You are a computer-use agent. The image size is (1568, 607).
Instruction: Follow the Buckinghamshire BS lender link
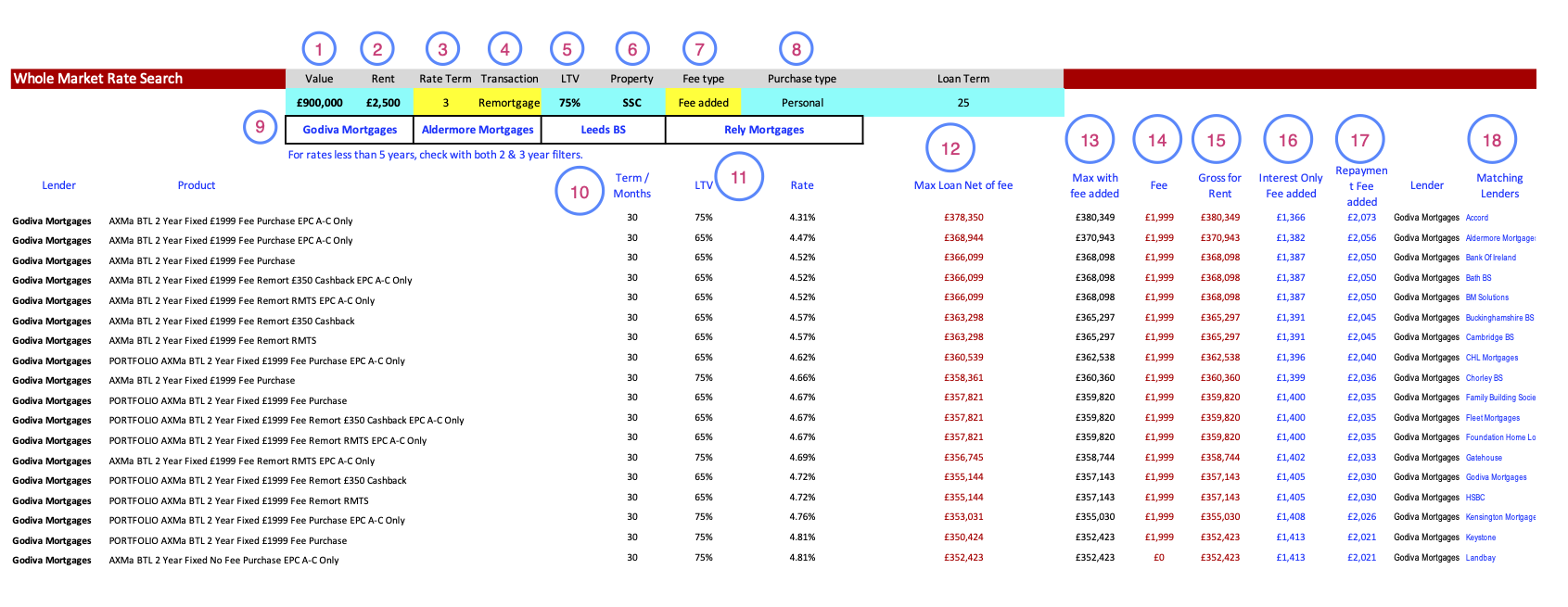(1499, 318)
